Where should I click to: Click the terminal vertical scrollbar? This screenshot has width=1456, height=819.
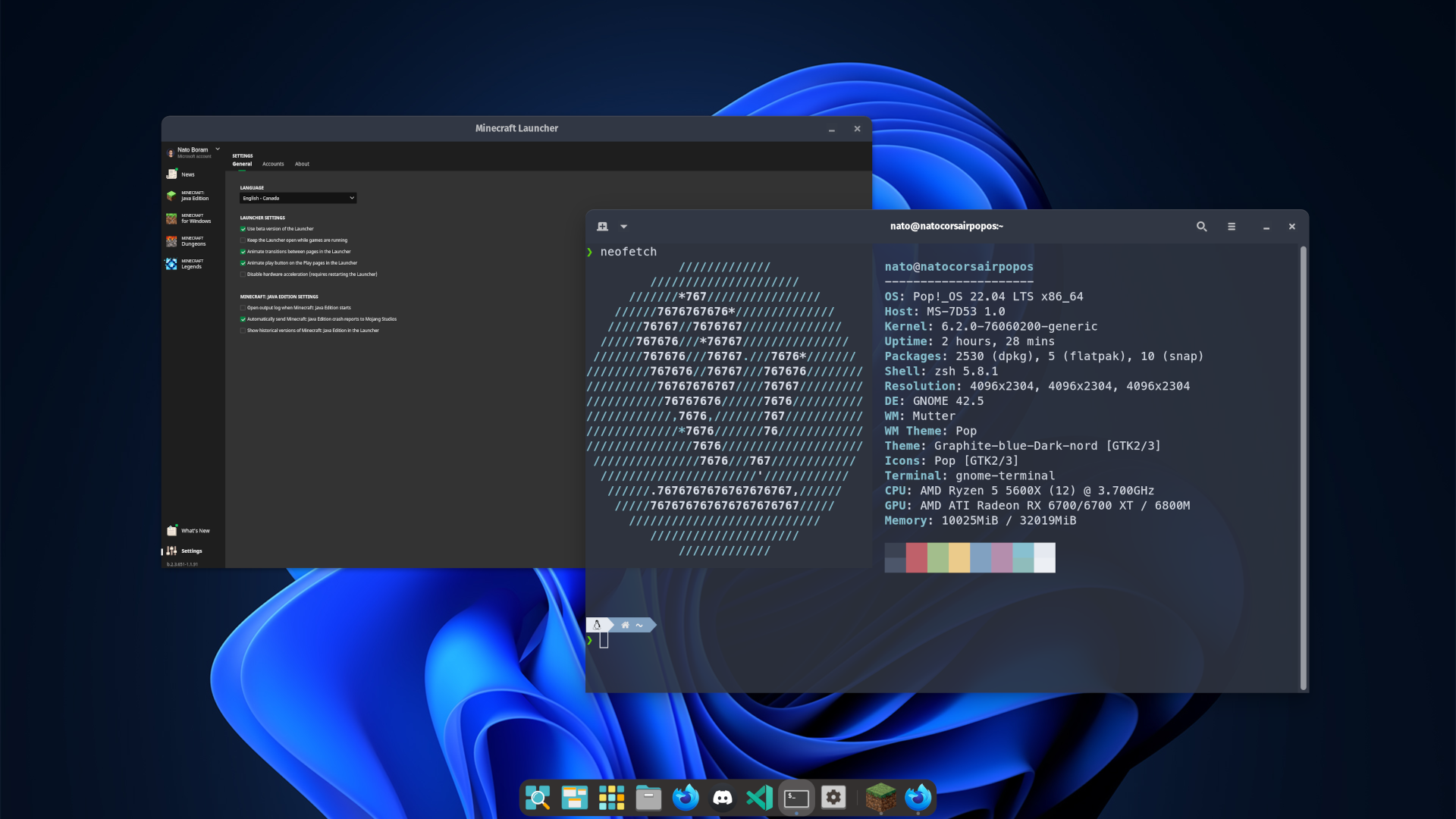(x=1303, y=467)
